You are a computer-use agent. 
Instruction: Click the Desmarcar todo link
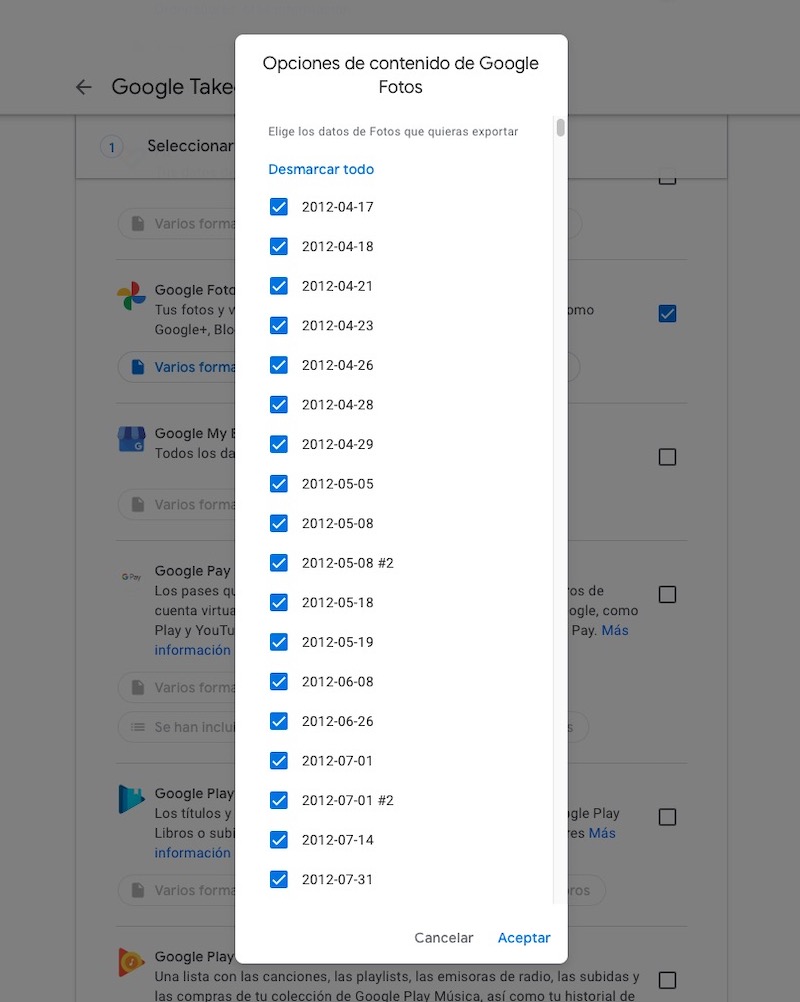point(321,169)
